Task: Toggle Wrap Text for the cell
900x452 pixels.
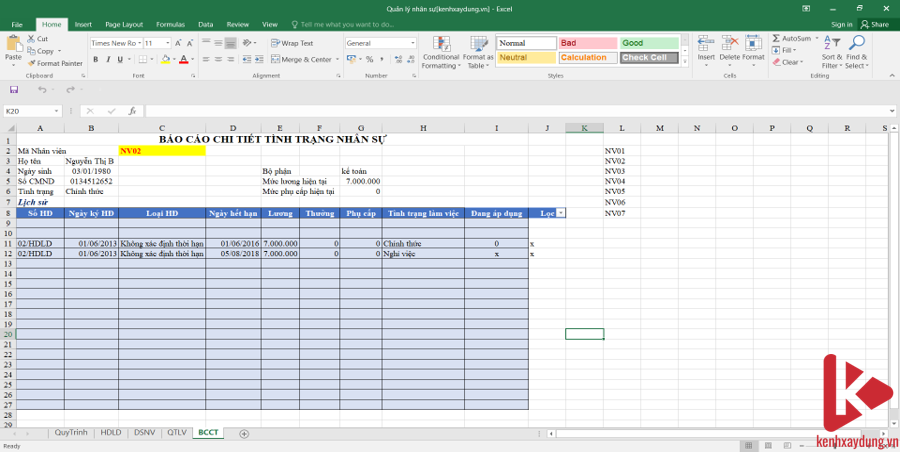Action: (292, 43)
